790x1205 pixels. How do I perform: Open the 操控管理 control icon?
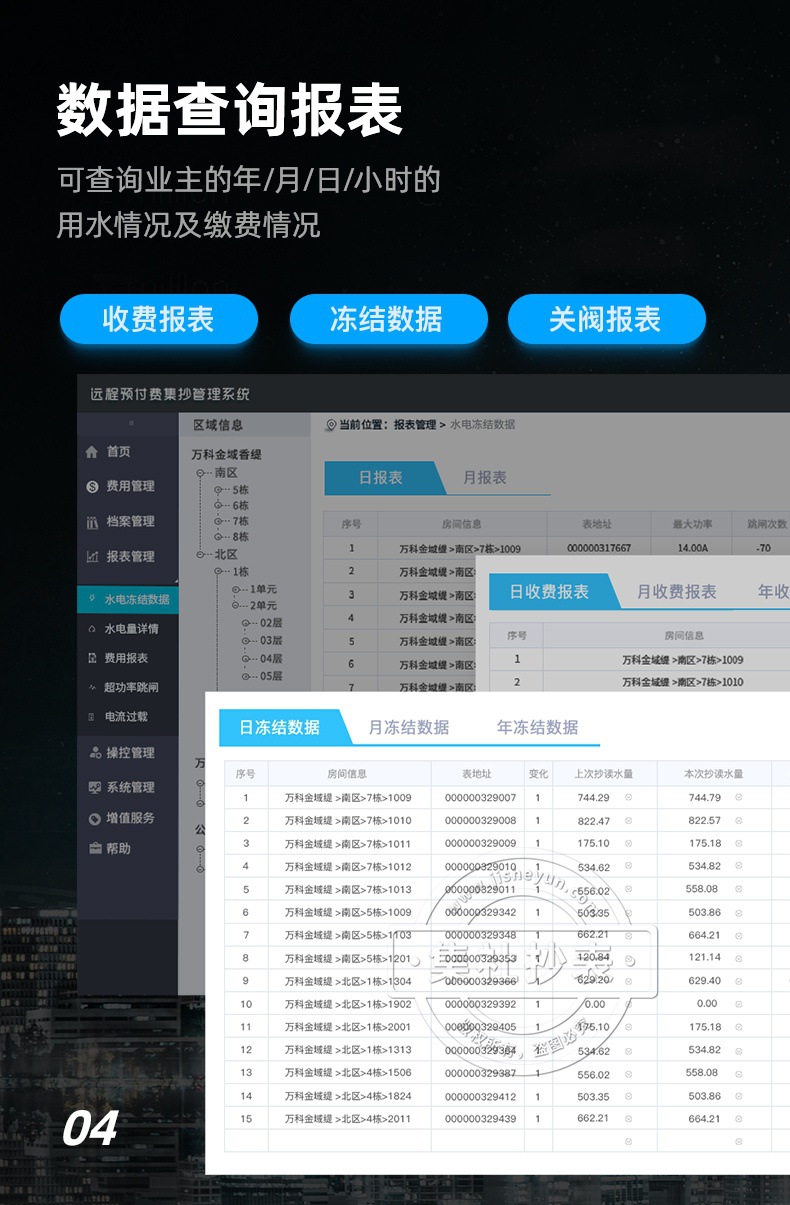[95, 753]
